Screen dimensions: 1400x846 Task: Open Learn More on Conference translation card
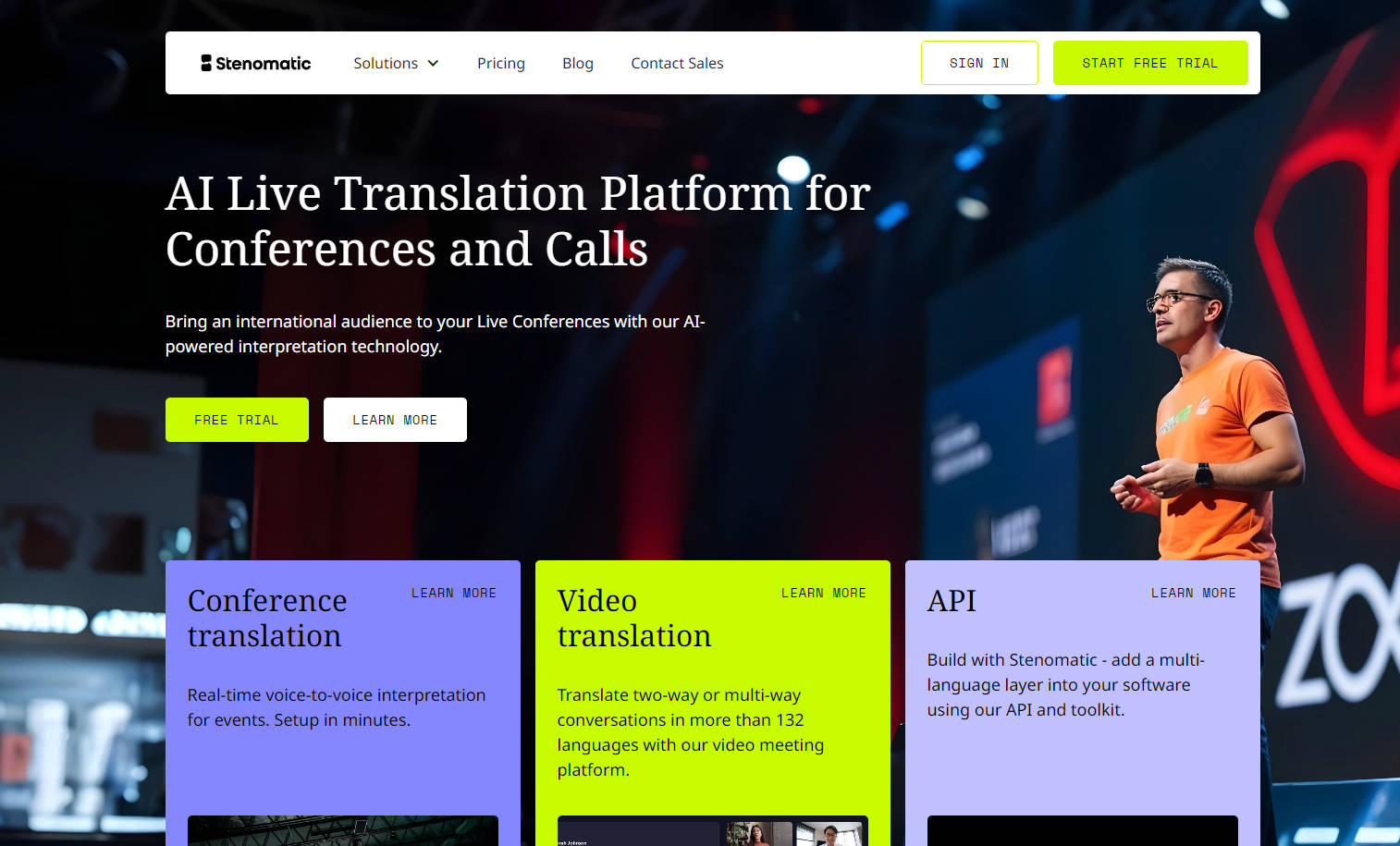click(x=453, y=594)
